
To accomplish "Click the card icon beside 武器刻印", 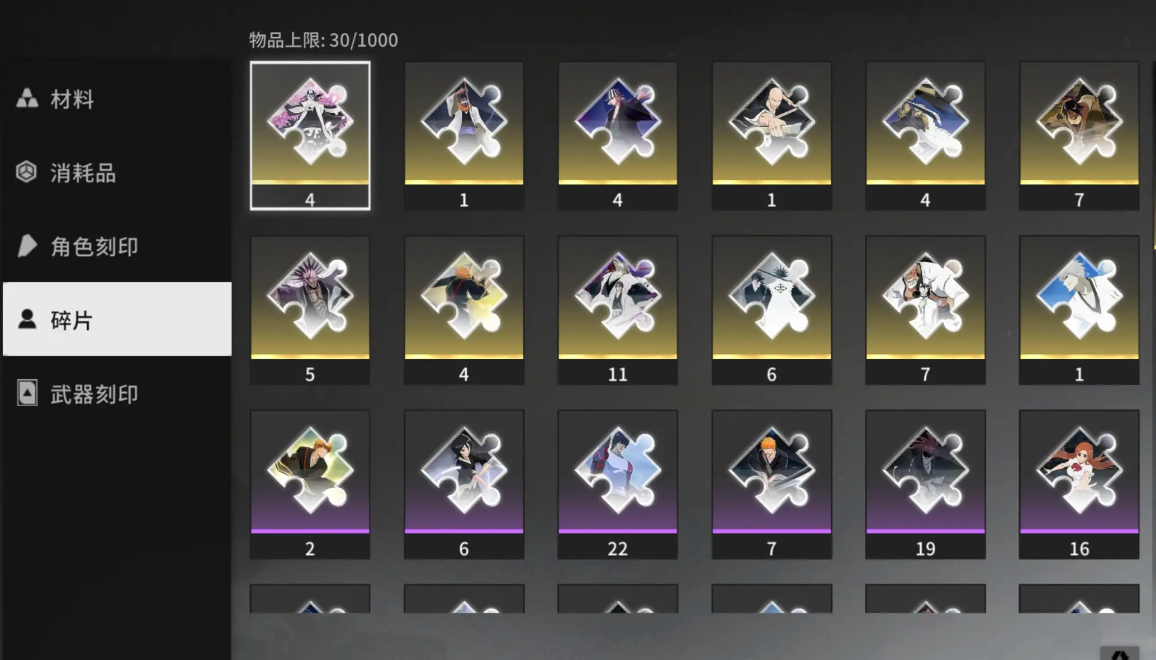I will click(x=27, y=393).
